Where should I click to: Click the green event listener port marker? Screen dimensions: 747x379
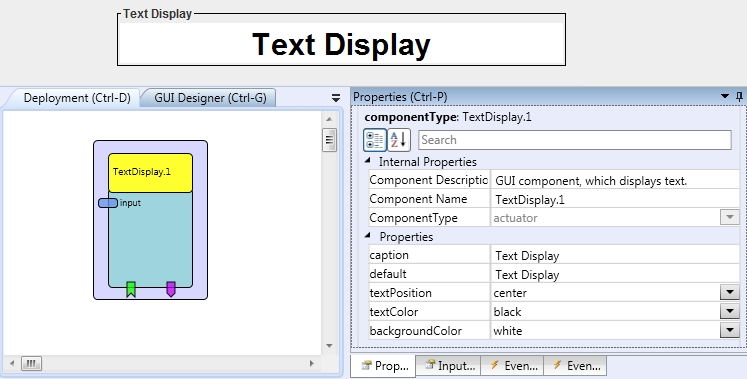131,289
